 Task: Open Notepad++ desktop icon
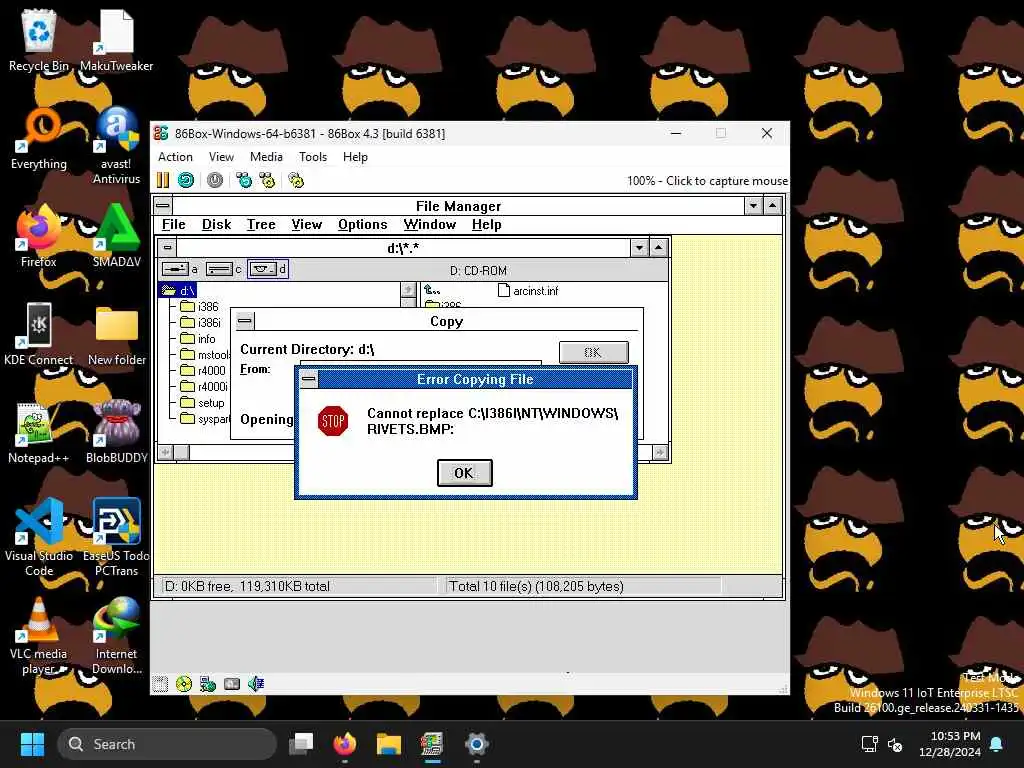(39, 432)
